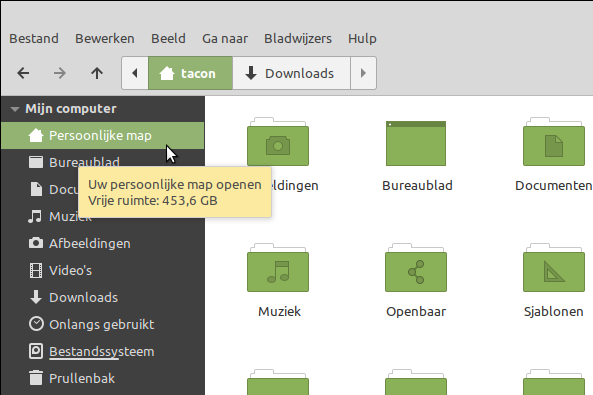Open the Documenten folder icon
This screenshot has height=395, width=593.
[x=554, y=142]
